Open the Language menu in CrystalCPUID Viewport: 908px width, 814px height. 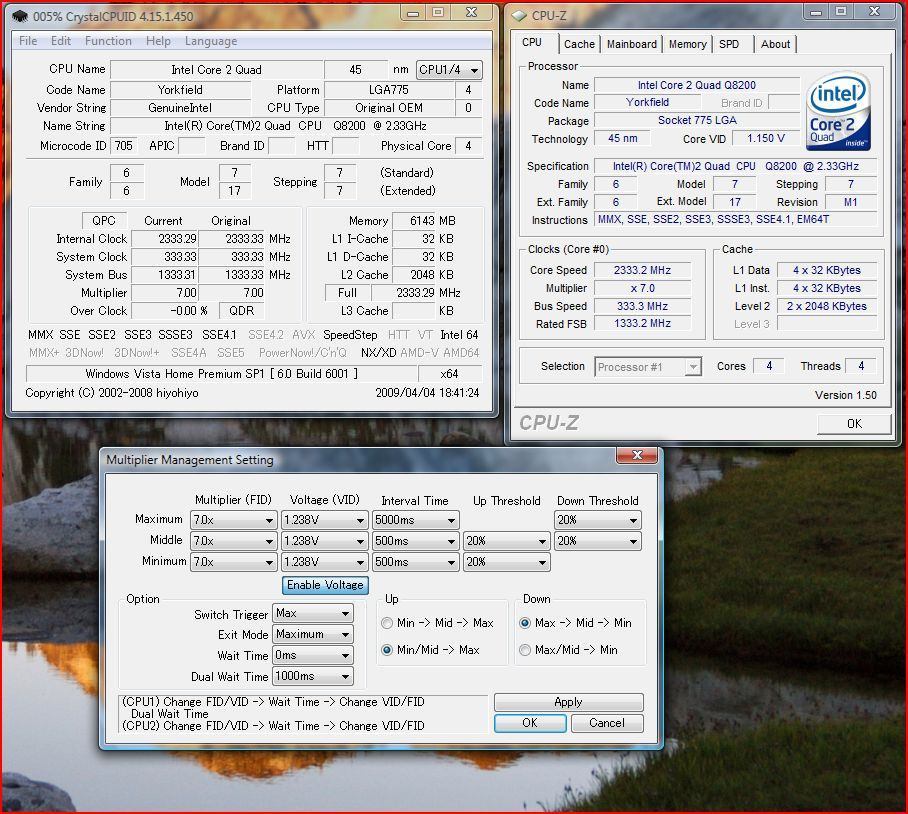point(211,41)
